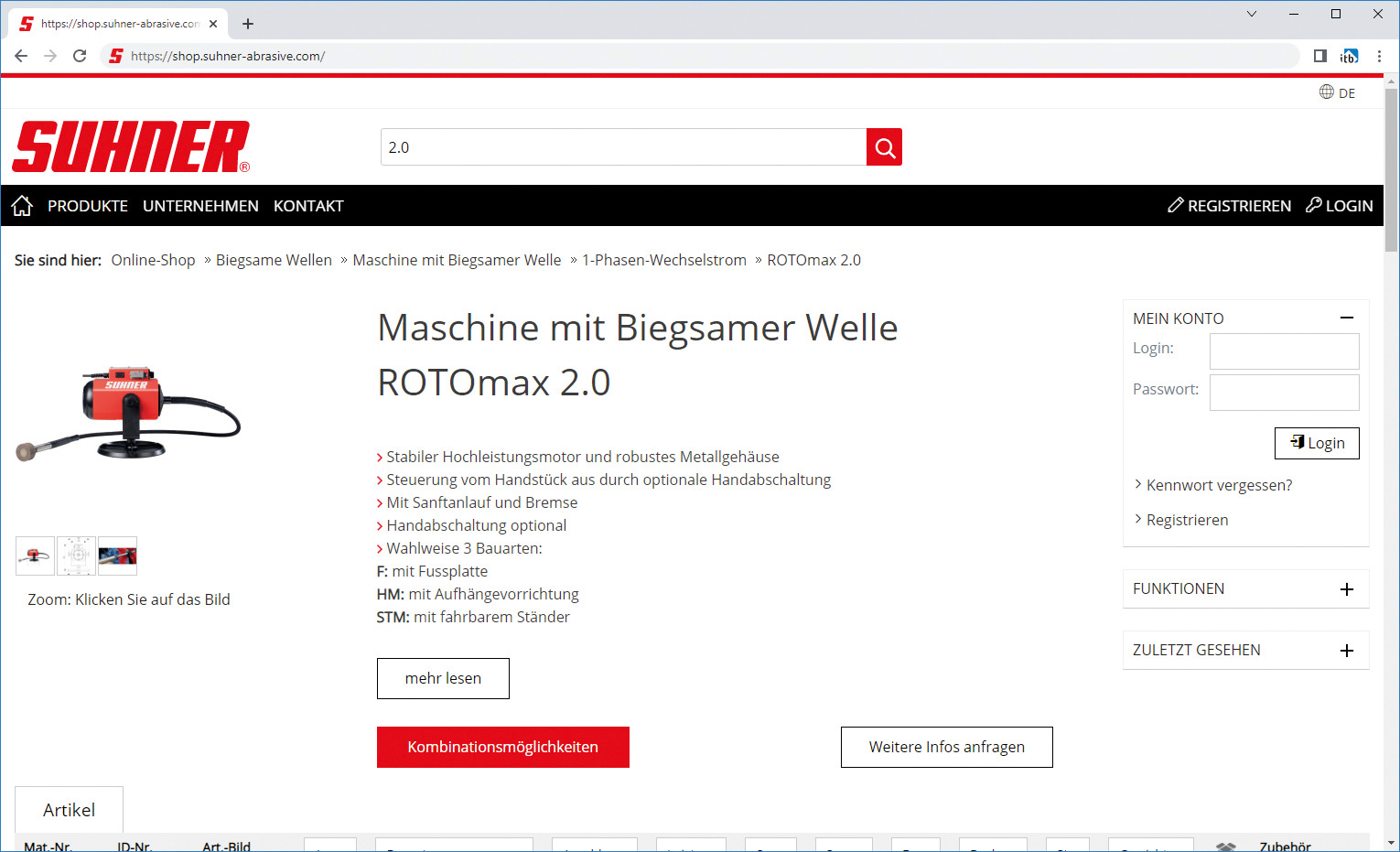Click LOGIN in the black navigation bar
1400x852 pixels.
[1340, 206]
